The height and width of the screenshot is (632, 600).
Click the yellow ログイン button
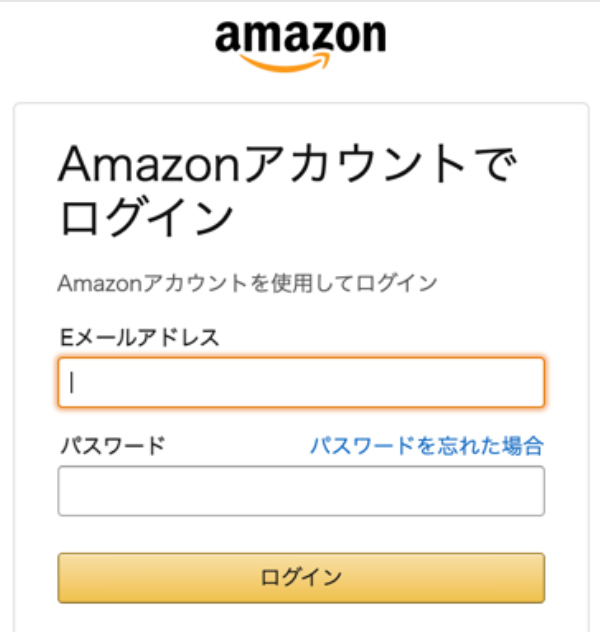pos(301,578)
